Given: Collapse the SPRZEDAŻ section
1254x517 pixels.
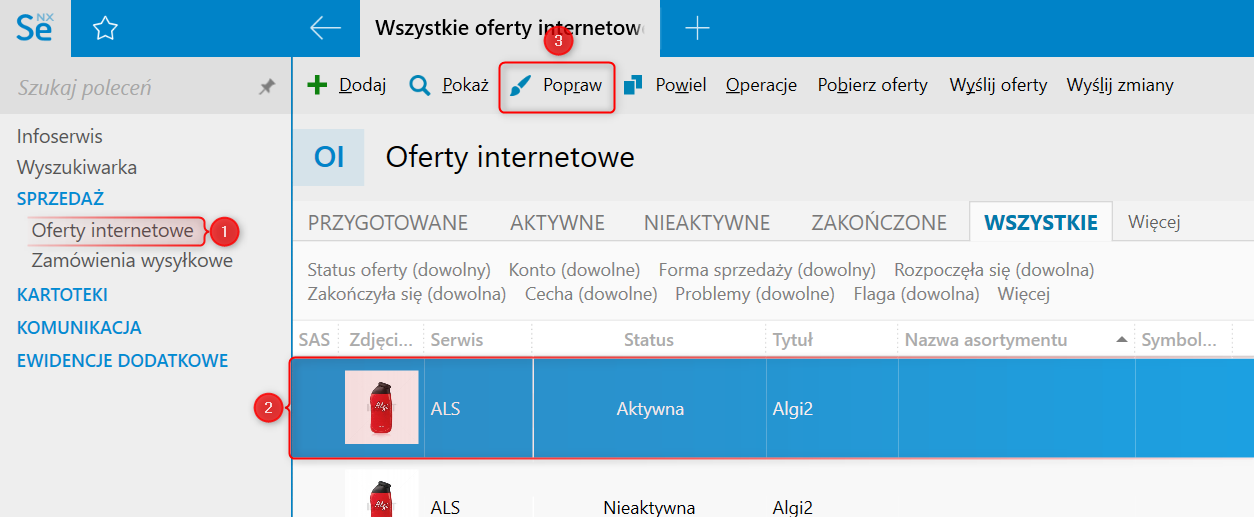Looking at the screenshot, I should click(x=60, y=198).
